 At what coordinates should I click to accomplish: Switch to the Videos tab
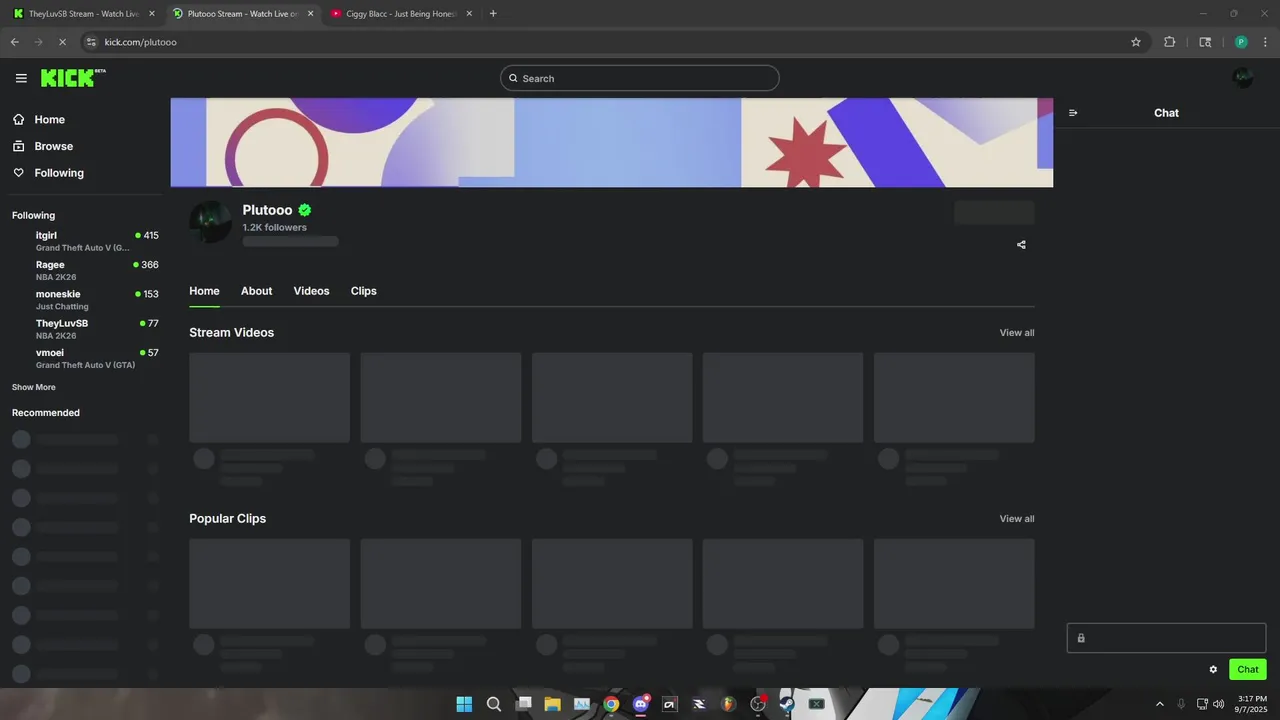[x=311, y=291]
